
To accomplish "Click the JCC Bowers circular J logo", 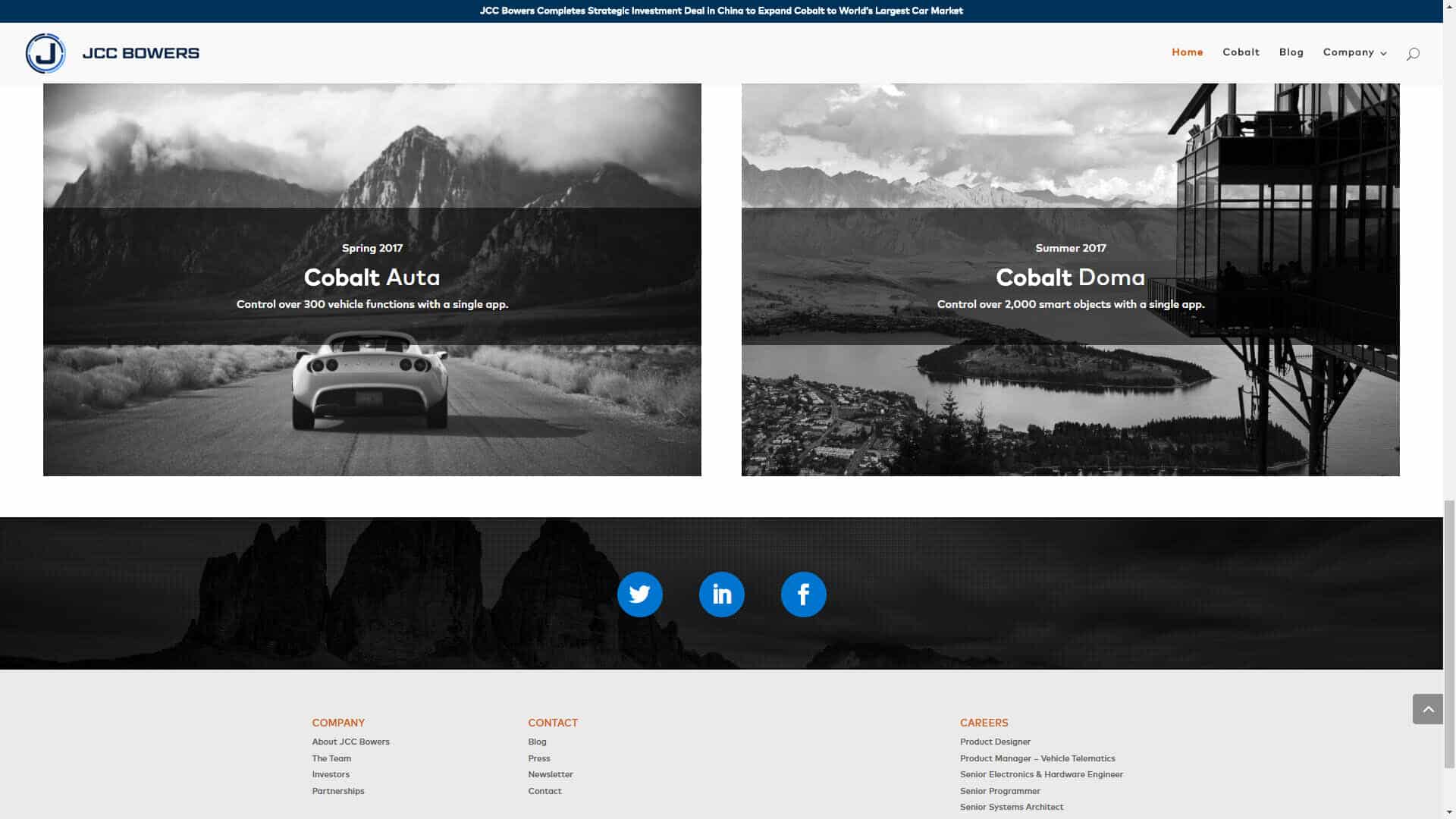I will (45, 53).
